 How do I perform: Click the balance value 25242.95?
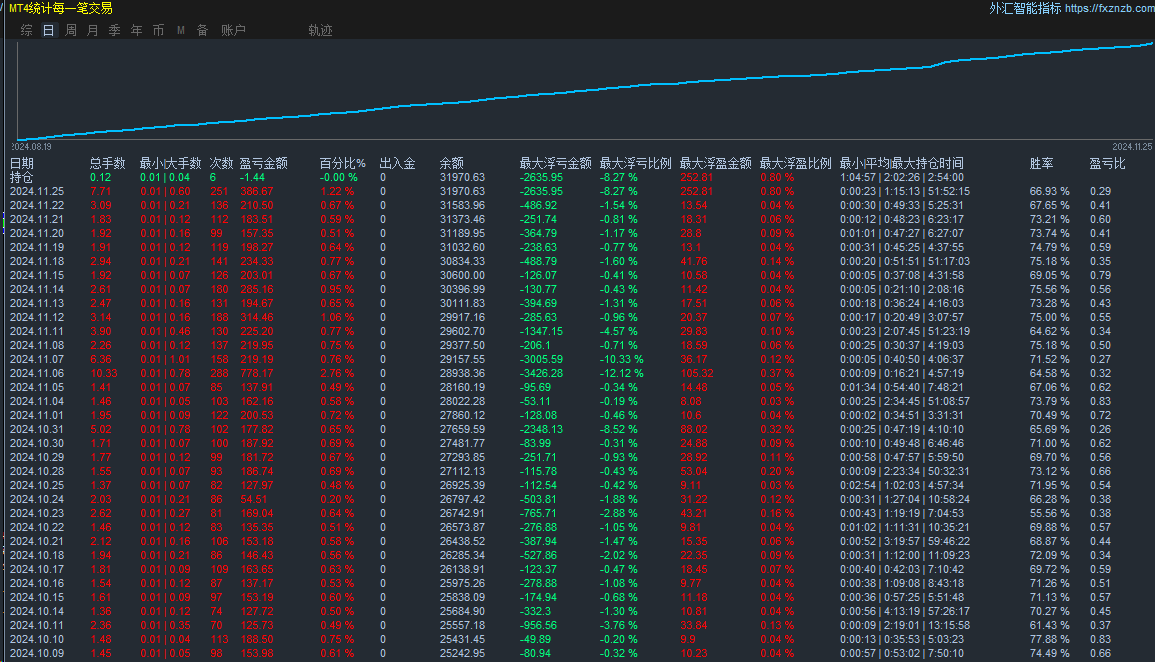pos(463,653)
